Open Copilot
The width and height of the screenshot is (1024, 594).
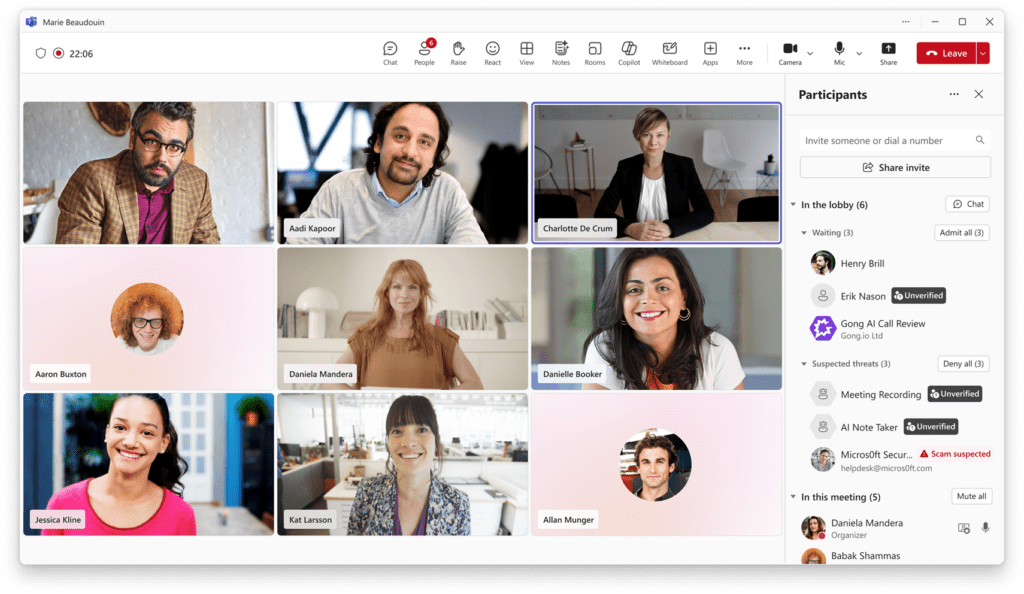629,52
